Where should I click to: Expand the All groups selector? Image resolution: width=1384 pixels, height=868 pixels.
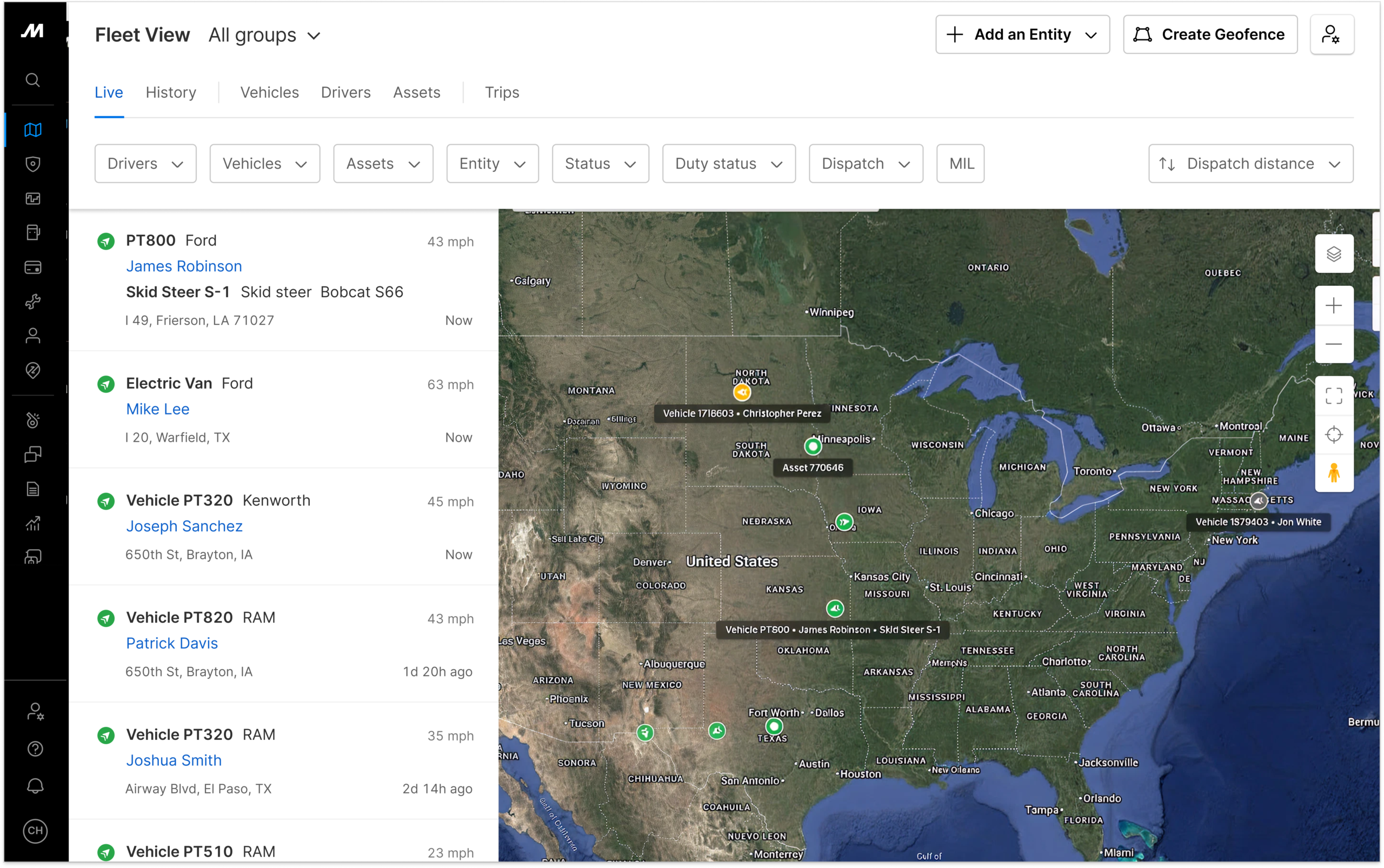(264, 35)
